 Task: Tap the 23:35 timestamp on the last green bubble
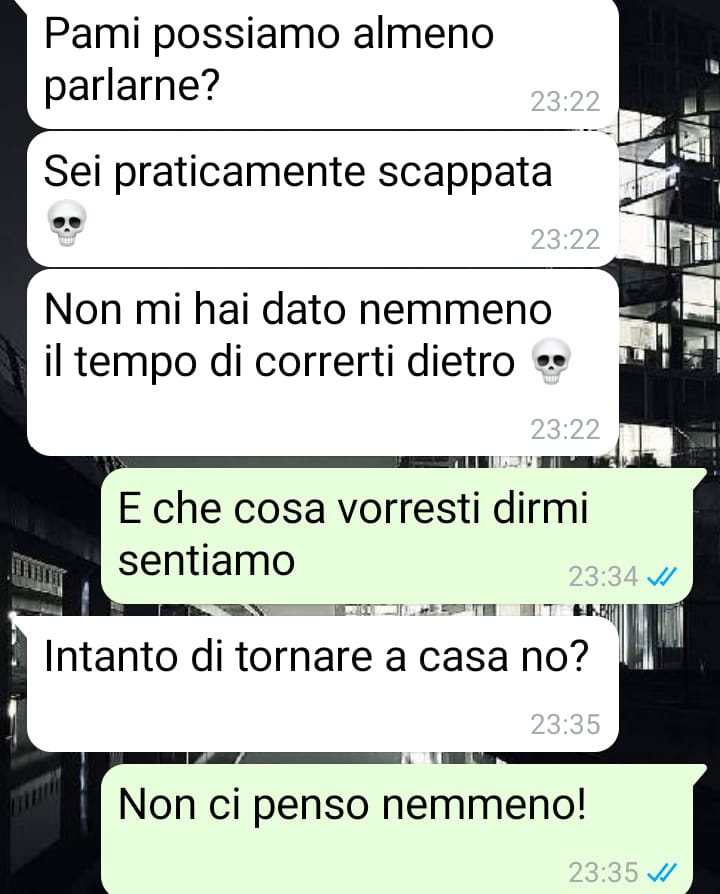pyautogui.click(x=603, y=872)
